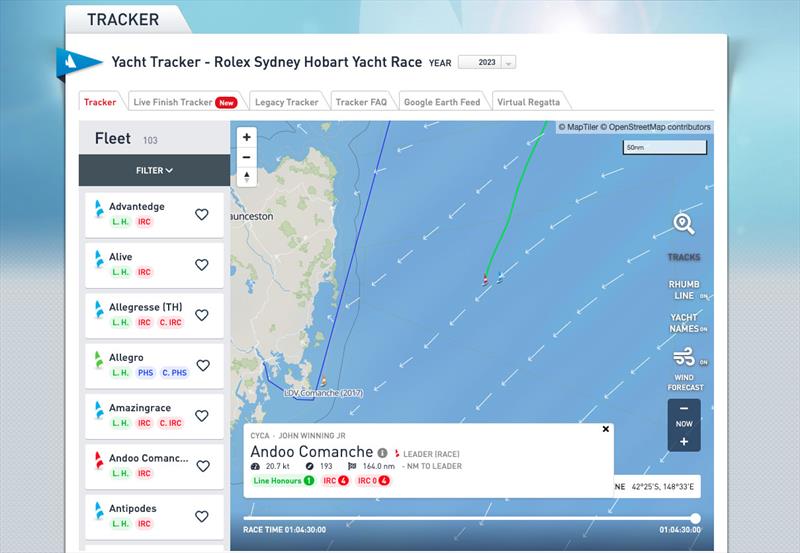Select Allegresse (TH) sail icon

tap(99, 309)
